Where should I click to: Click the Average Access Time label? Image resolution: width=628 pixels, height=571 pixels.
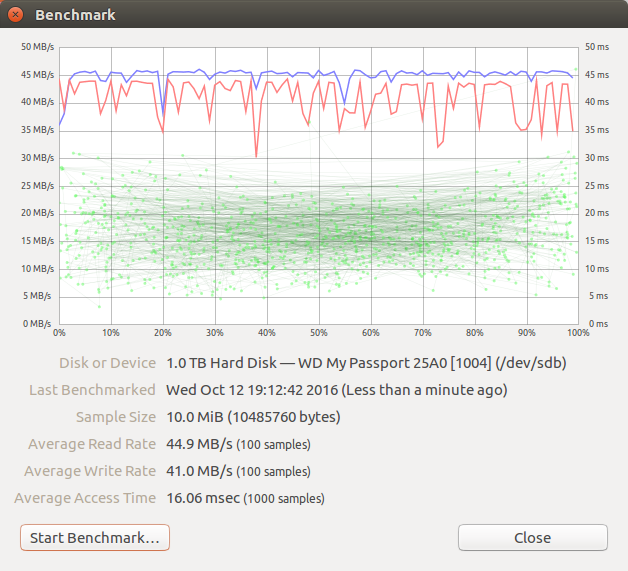point(85,498)
